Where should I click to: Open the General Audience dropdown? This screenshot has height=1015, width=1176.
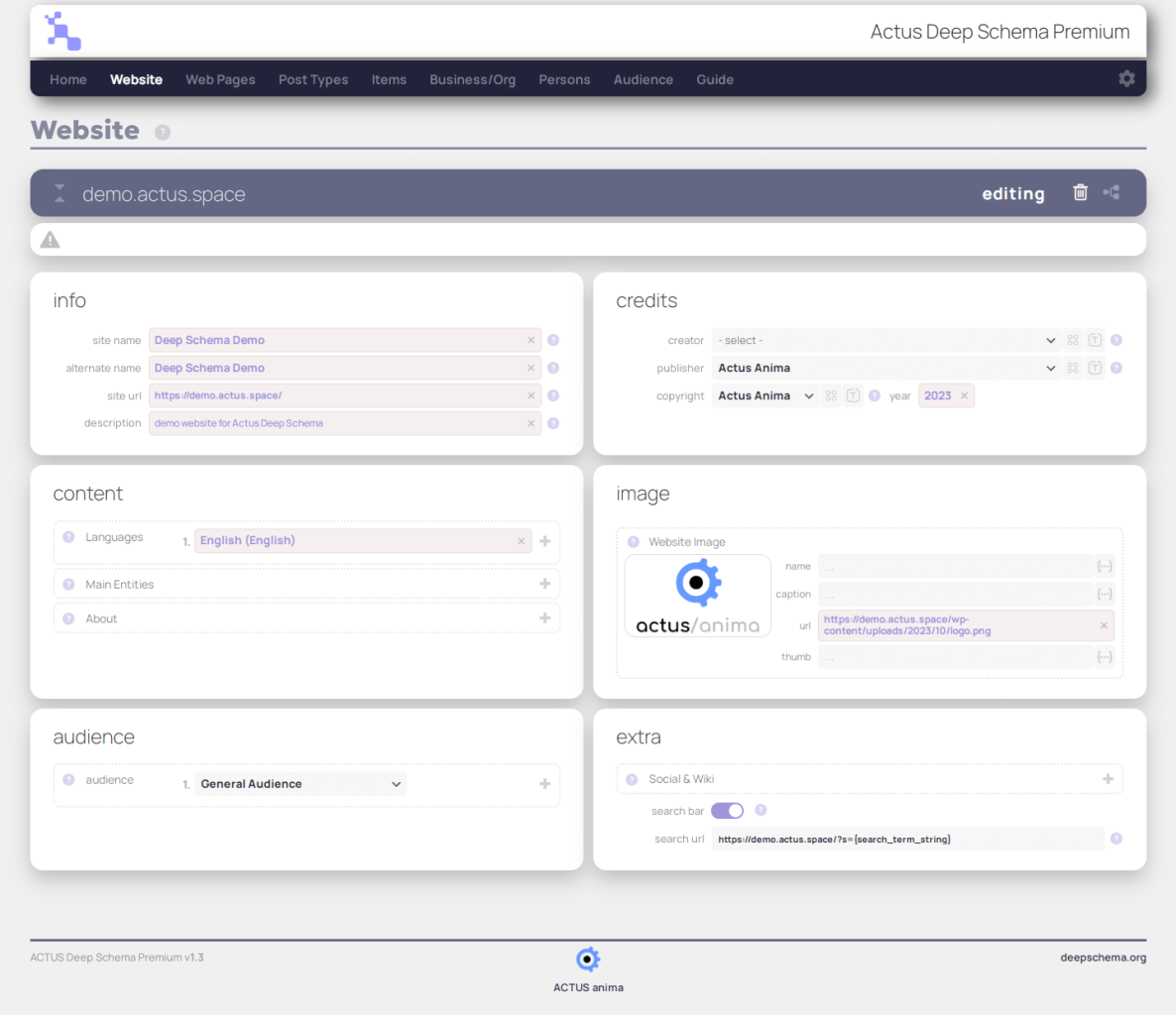click(x=299, y=783)
